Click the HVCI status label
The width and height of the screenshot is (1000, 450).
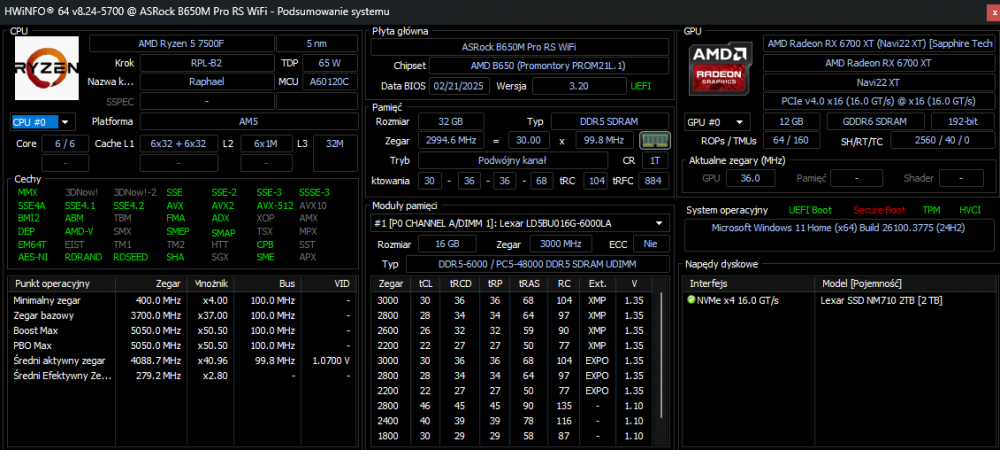coord(970,210)
